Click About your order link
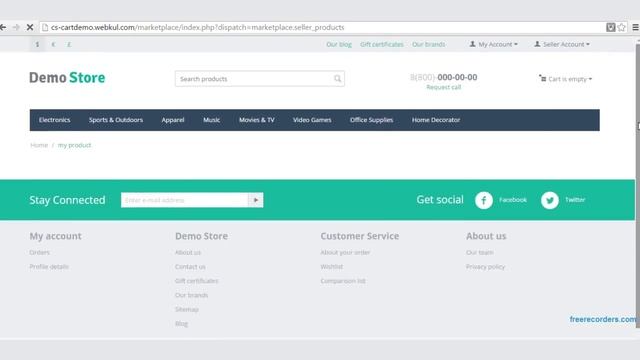This screenshot has width=640, height=360. pos(345,252)
